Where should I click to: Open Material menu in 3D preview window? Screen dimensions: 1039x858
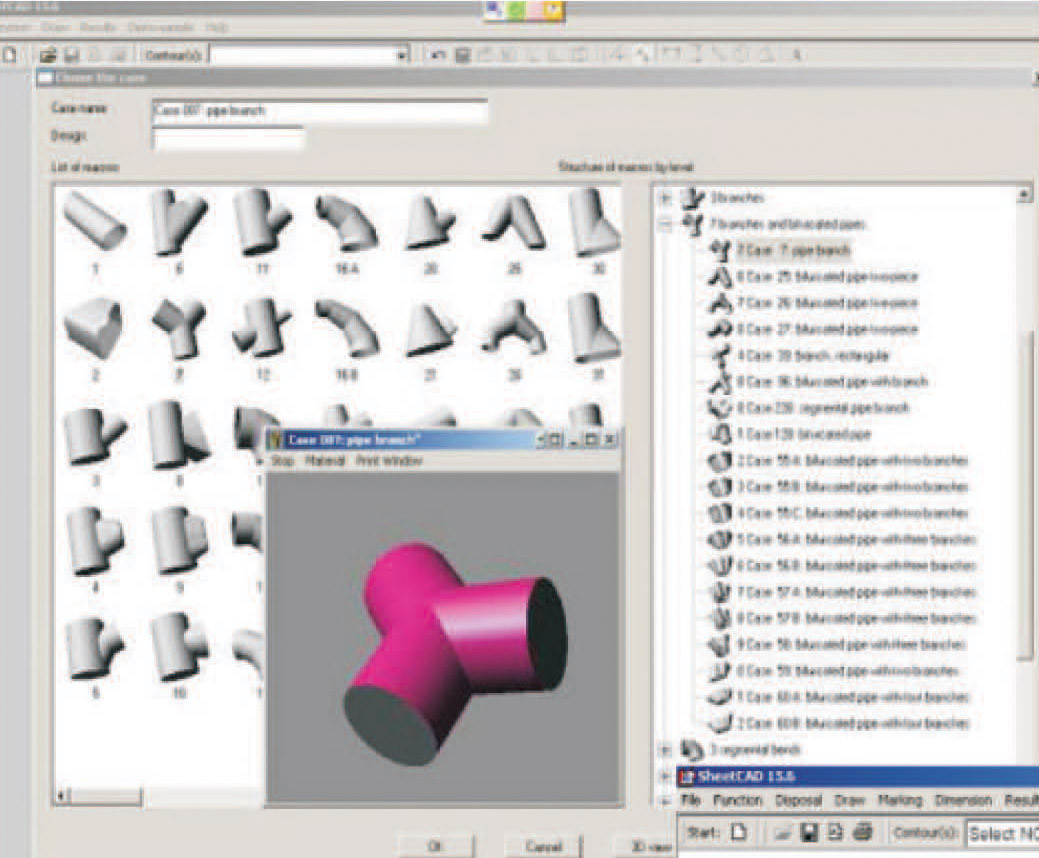(324, 461)
